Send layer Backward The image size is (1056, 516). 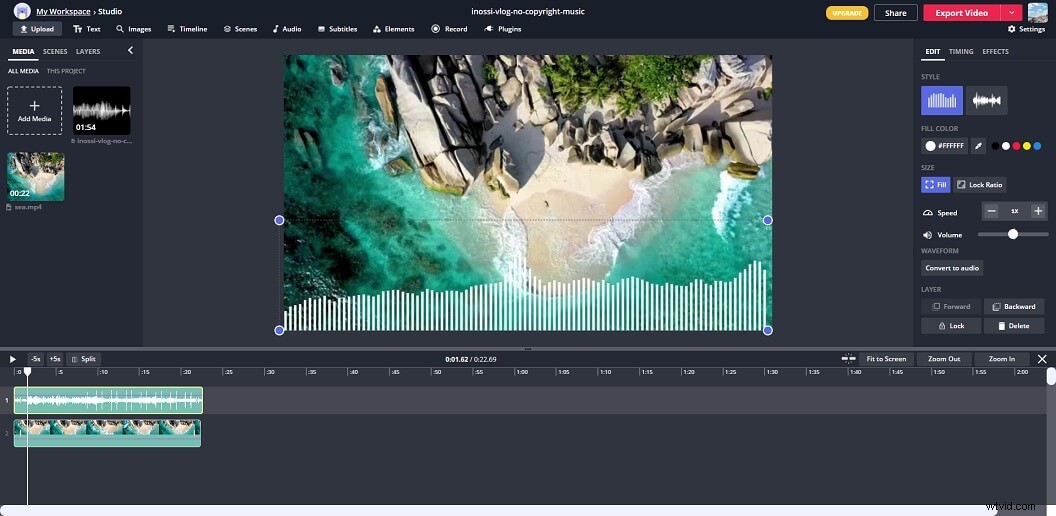click(1014, 307)
